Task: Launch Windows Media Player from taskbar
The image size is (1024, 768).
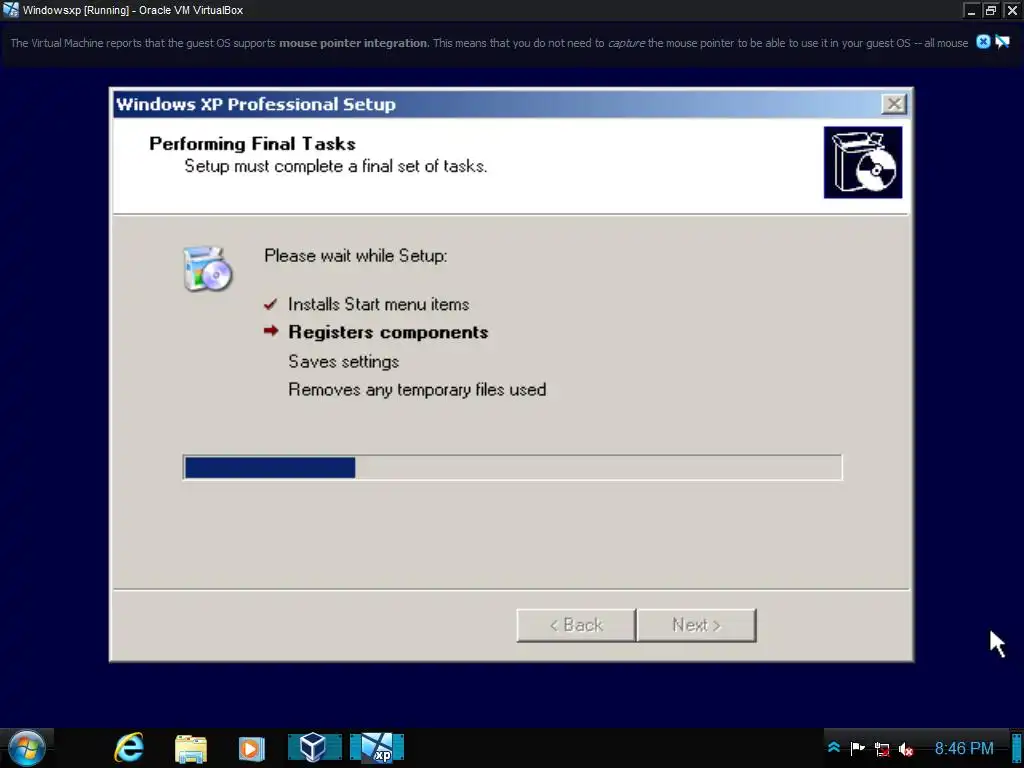Action: 251,748
